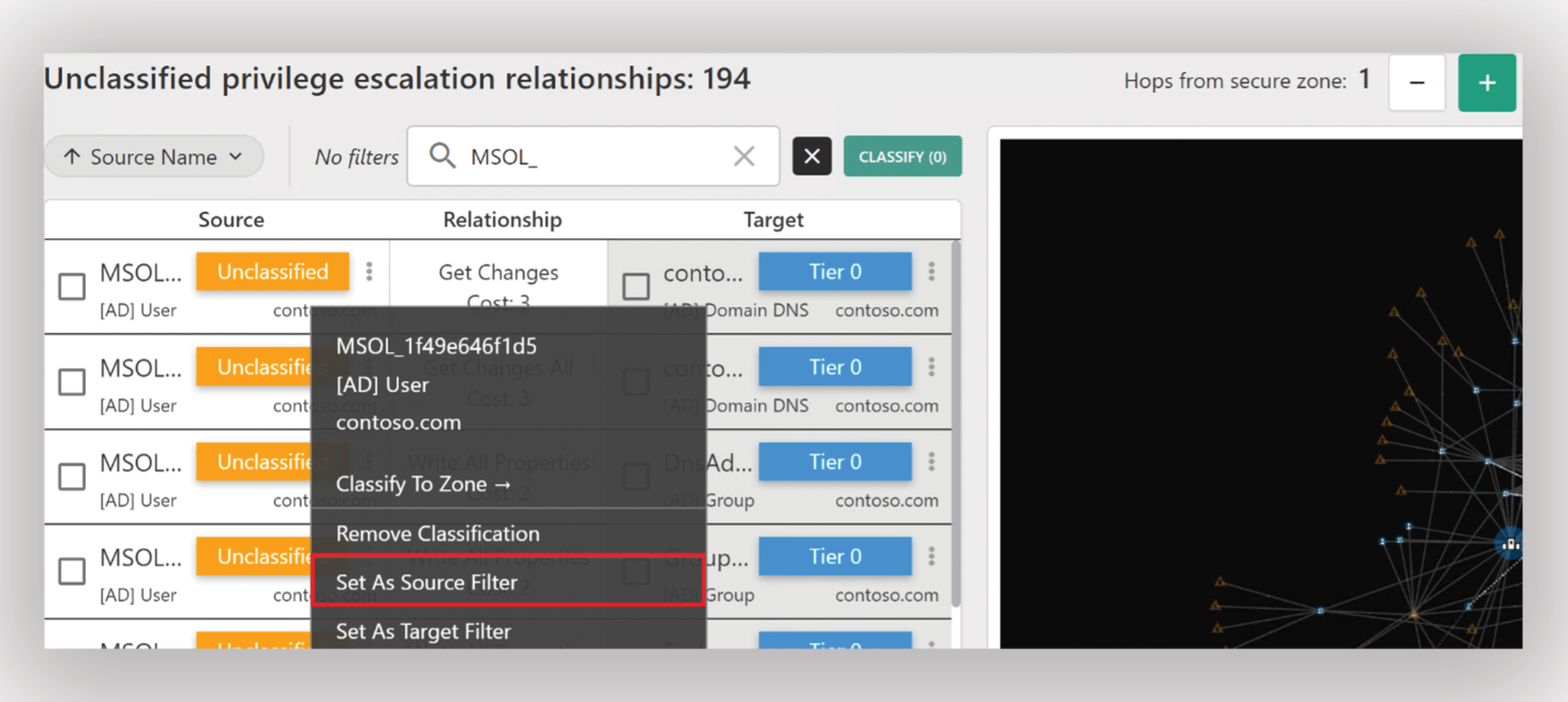The width and height of the screenshot is (1568, 702).
Task: Open three-dot menu for second target row
Action: pos(931,367)
